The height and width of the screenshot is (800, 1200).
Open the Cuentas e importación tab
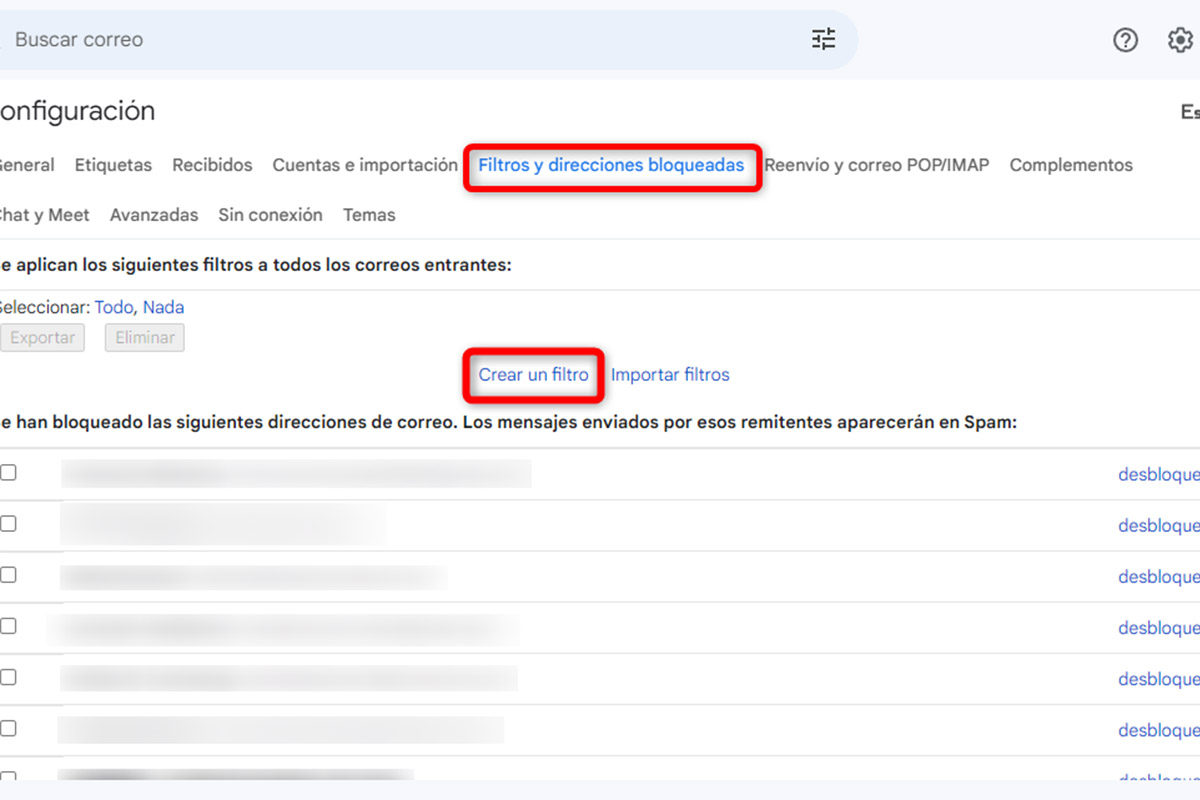coord(365,165)
